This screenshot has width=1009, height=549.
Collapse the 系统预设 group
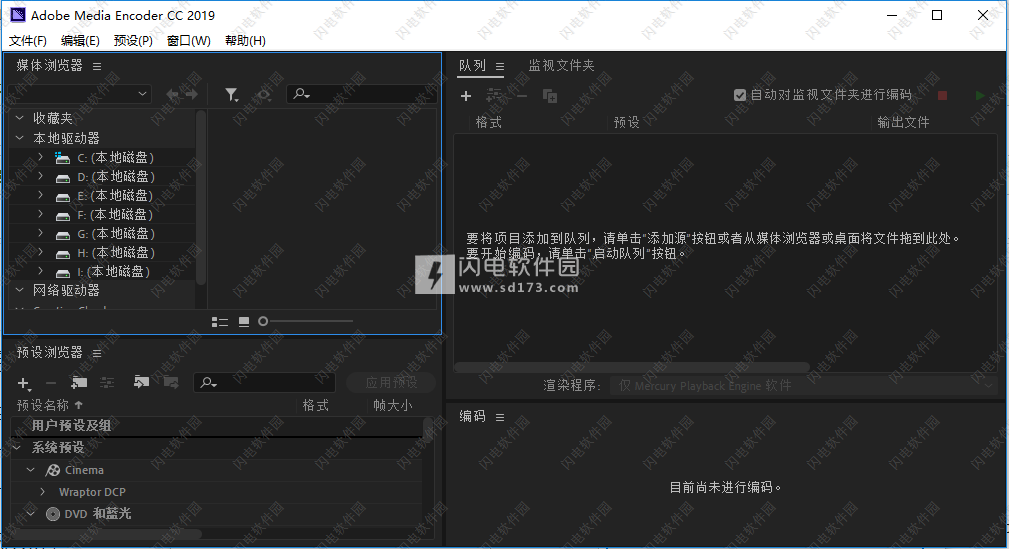pos(17,447)
